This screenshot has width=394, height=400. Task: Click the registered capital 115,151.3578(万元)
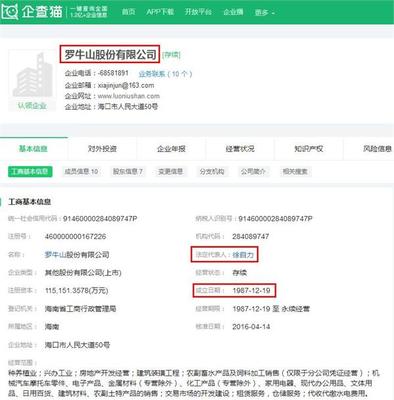click(77, 291)
